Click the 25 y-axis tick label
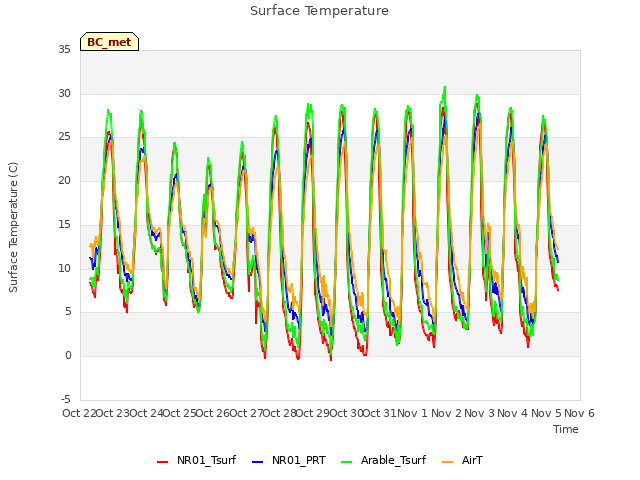 pos(64,137)
